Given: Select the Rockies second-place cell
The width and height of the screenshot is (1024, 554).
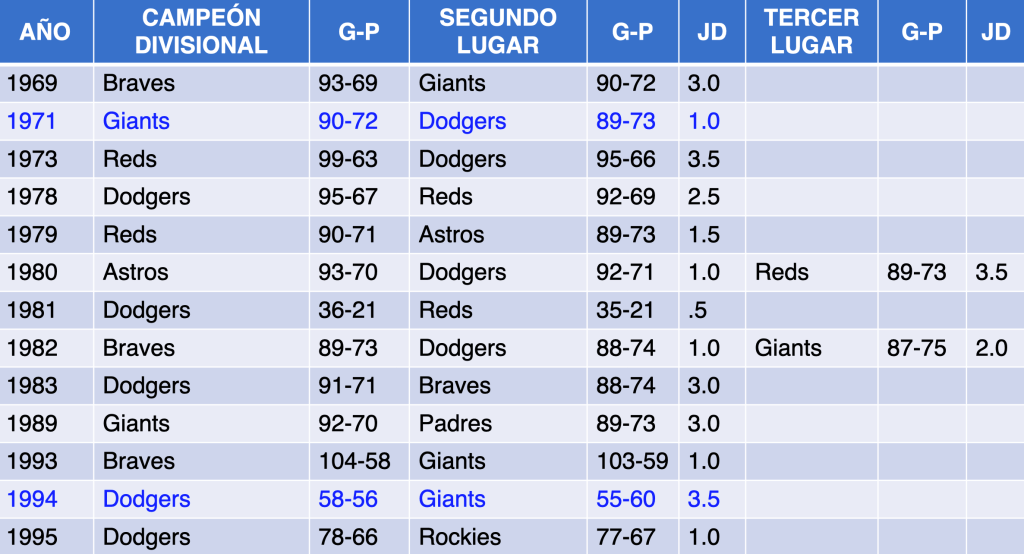Looking at the screenshot, I should click(460, 537).
